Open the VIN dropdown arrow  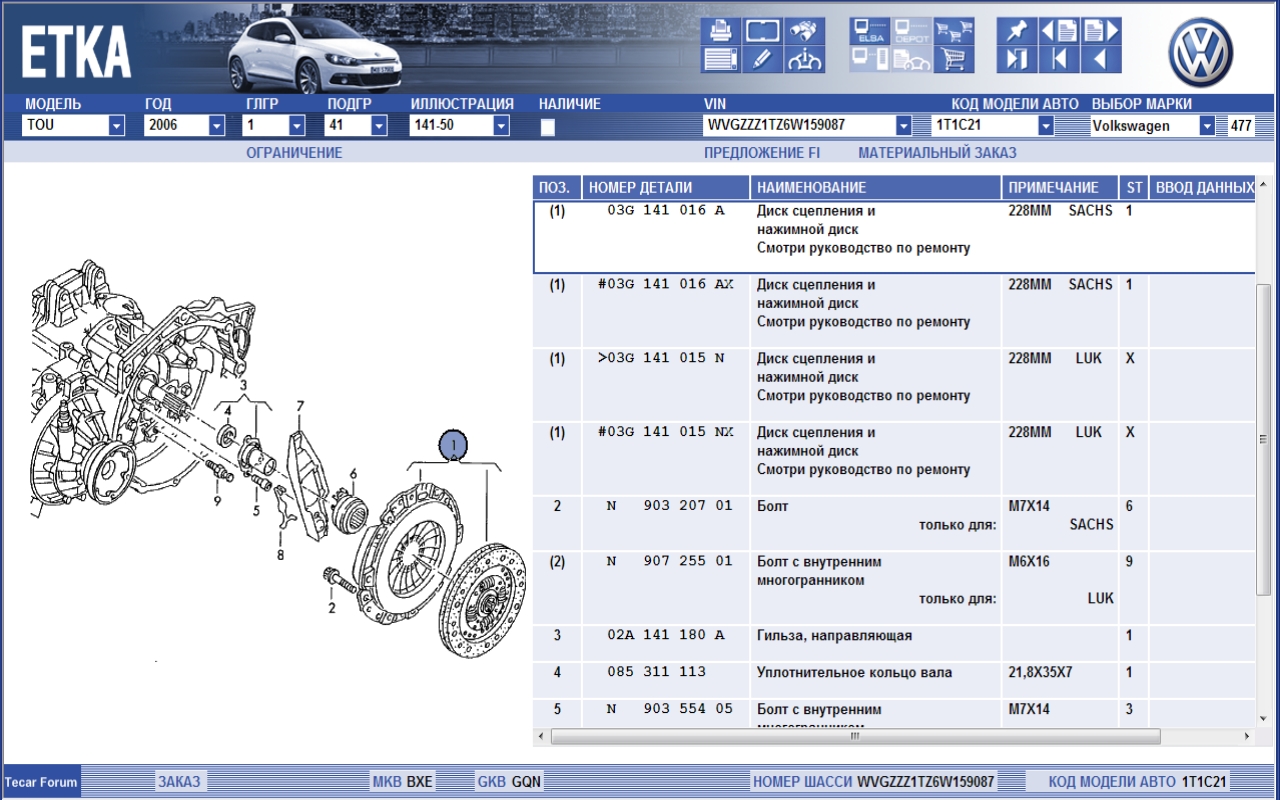point(904,126)
